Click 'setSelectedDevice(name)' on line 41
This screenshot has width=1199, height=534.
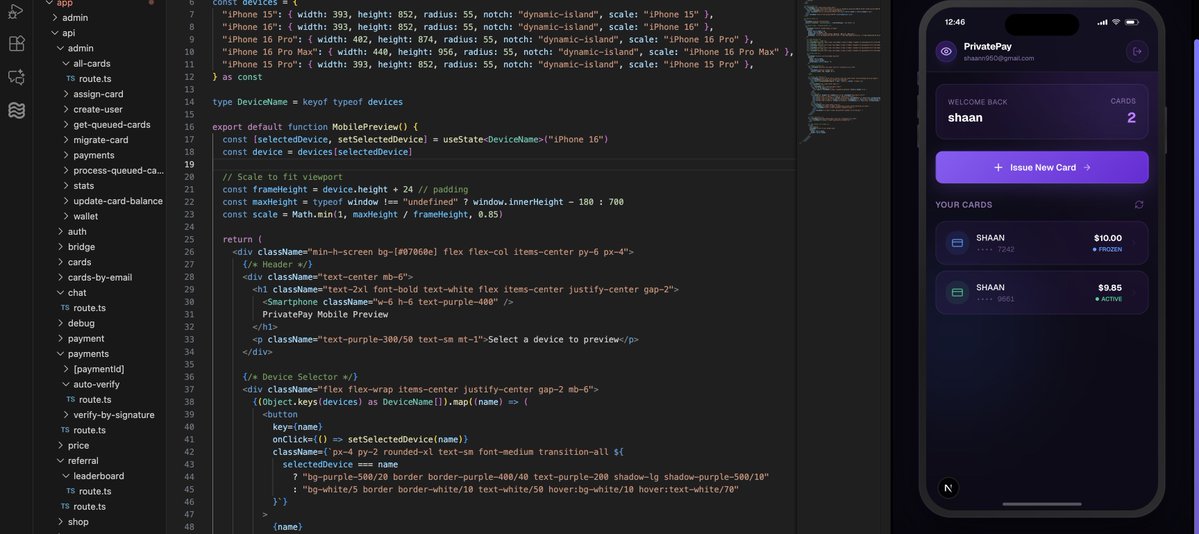[x=405, y=439]
